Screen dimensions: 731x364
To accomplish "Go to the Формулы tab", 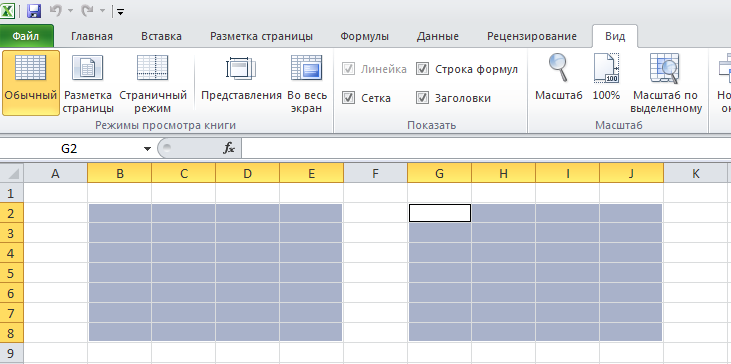I will (x=364, y=36).
